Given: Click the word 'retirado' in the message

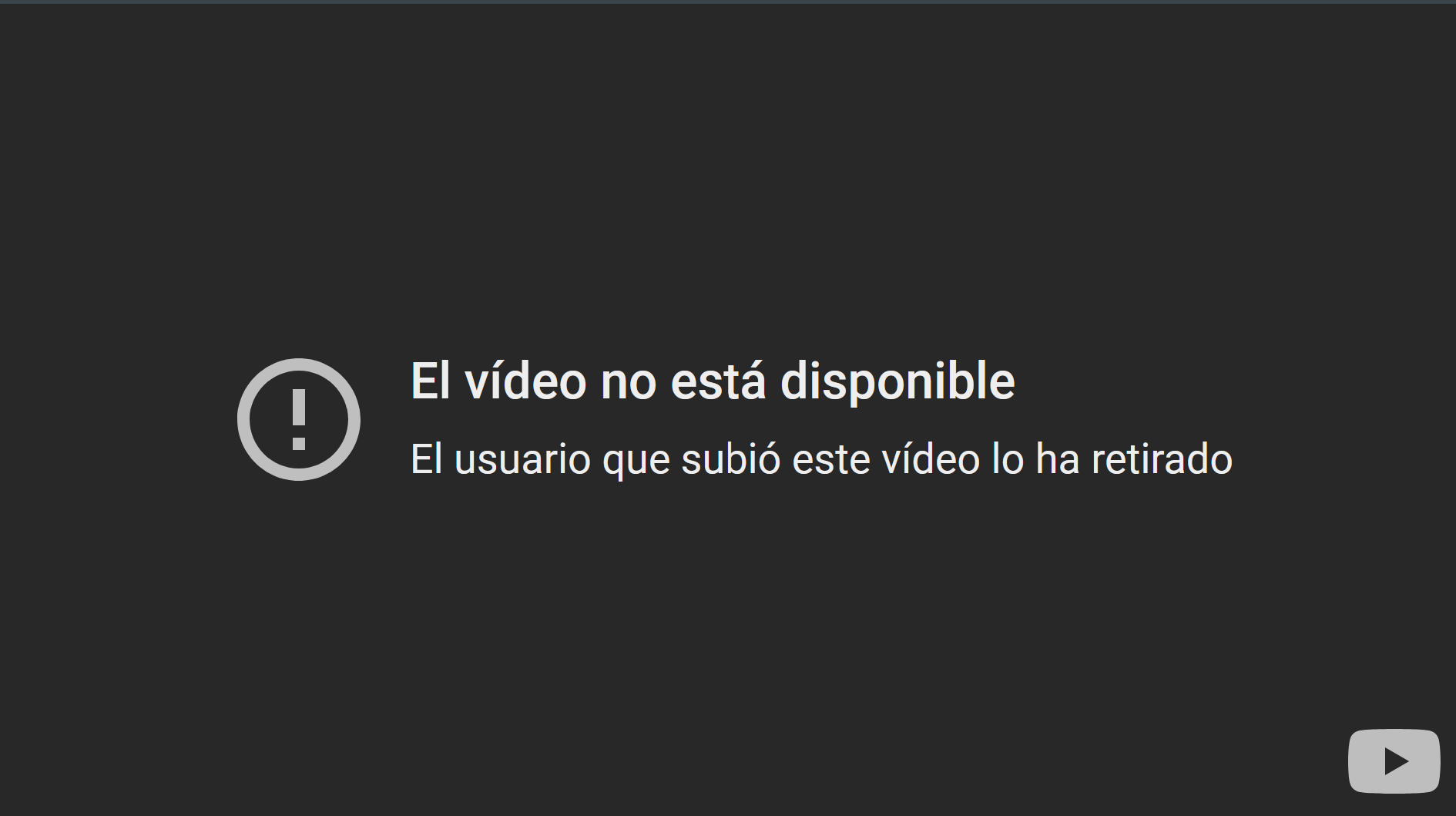Looking at the screenshot, I should pyautogui.click(x=1162, y=459).
